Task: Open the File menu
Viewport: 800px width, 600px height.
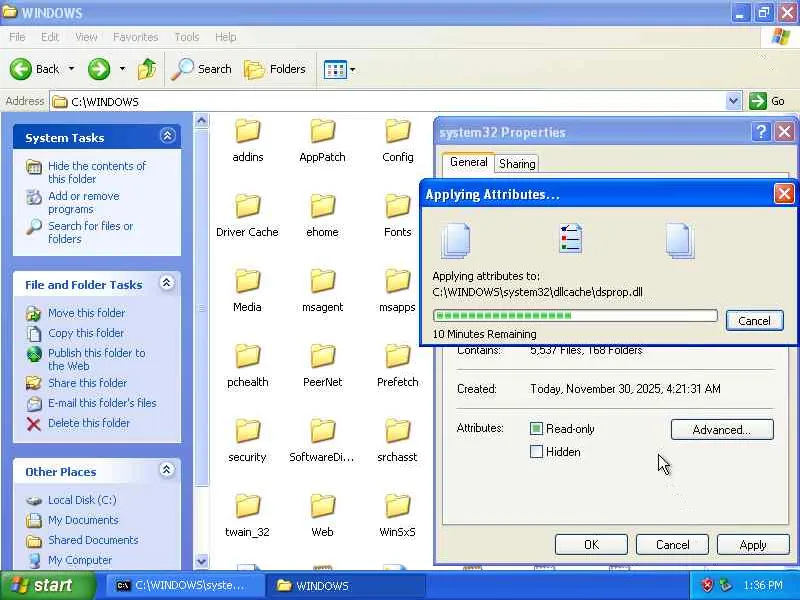Action: pos(17,37)
